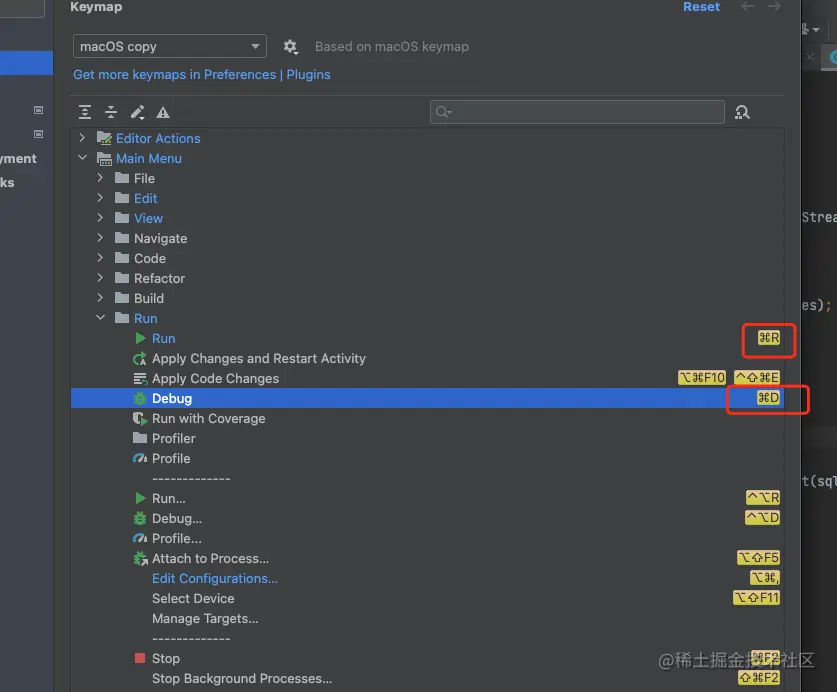Viewport: 837px width, 692px height.
Task: Click the Navigate folder label
Action: coord(161,239)
